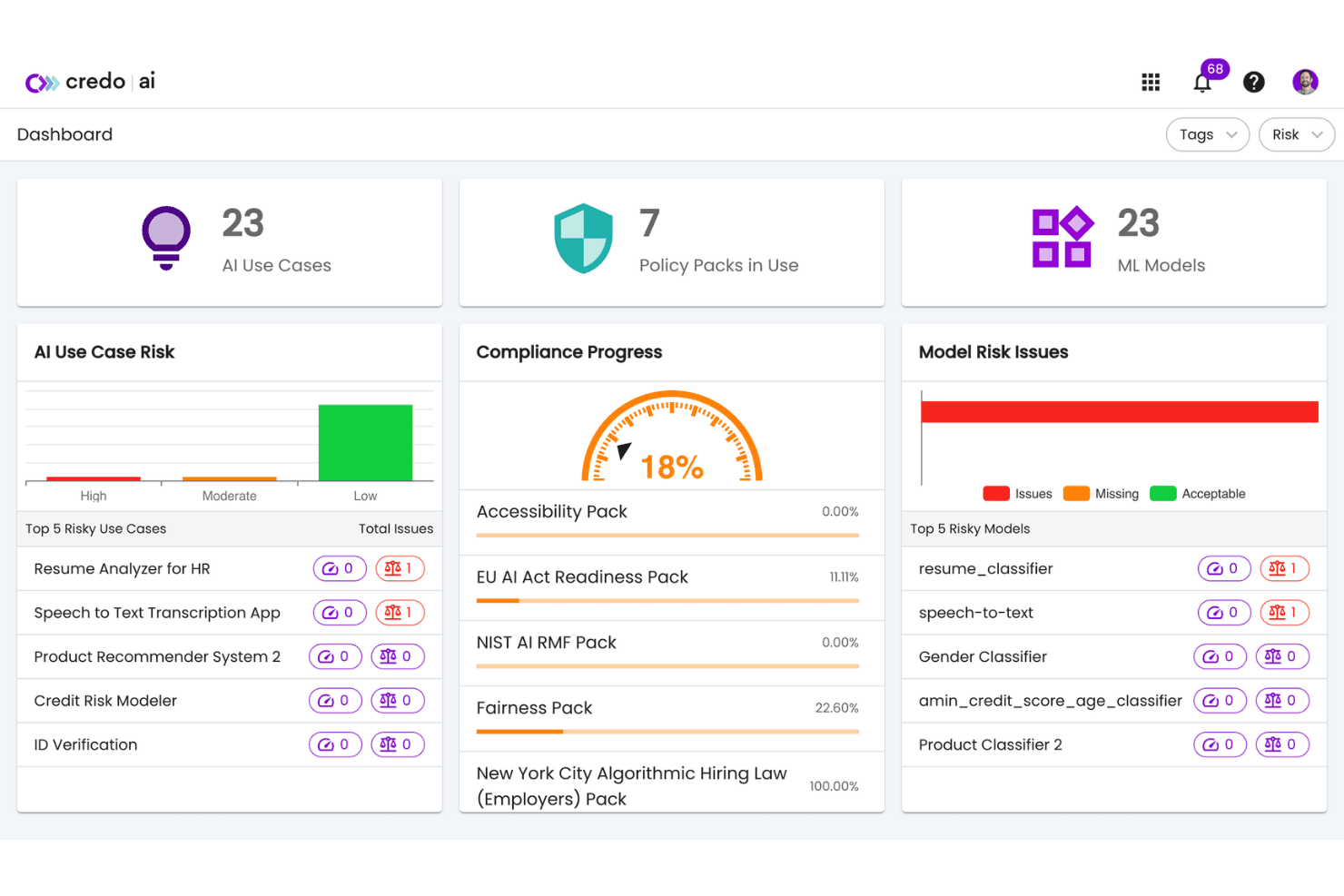Toggle the Missing legend swatch

pos(1076,494)
